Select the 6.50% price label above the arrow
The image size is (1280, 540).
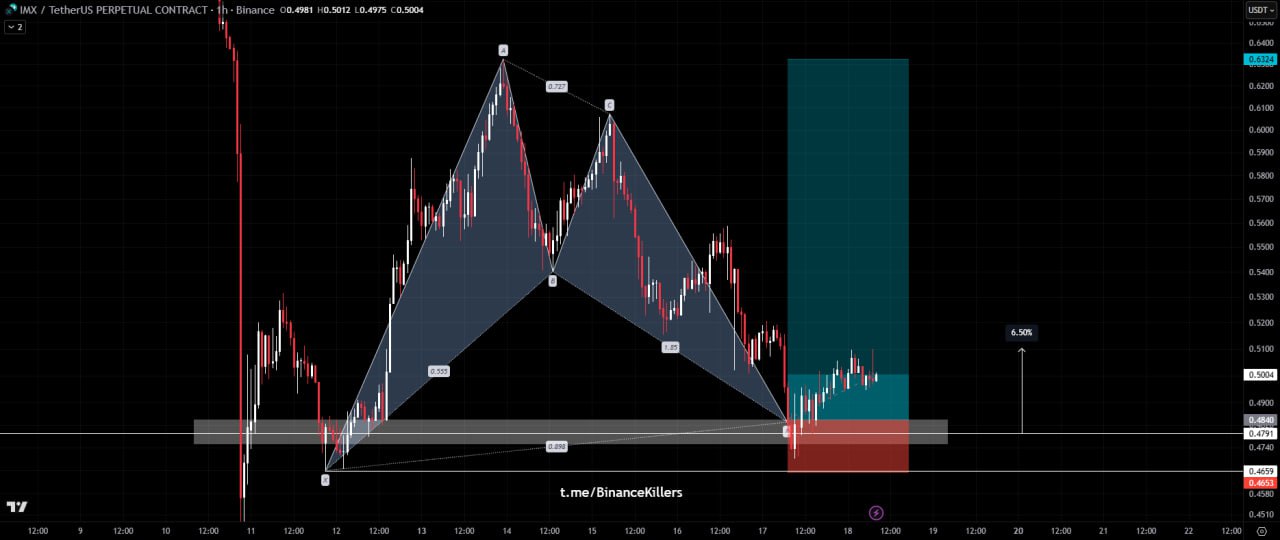[1021, 332]
